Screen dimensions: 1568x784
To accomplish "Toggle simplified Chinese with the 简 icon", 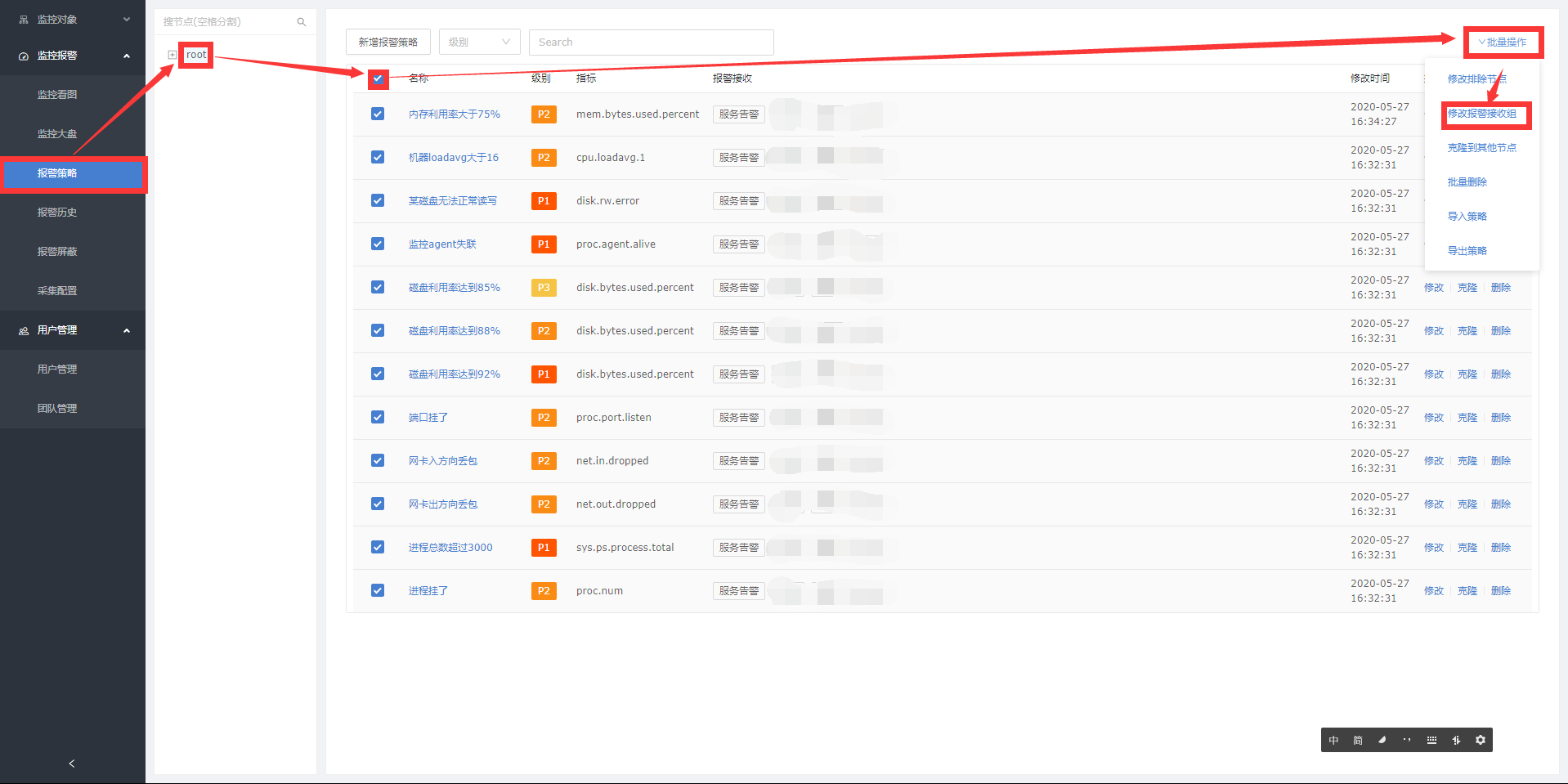I will [x=1358, y=740].
